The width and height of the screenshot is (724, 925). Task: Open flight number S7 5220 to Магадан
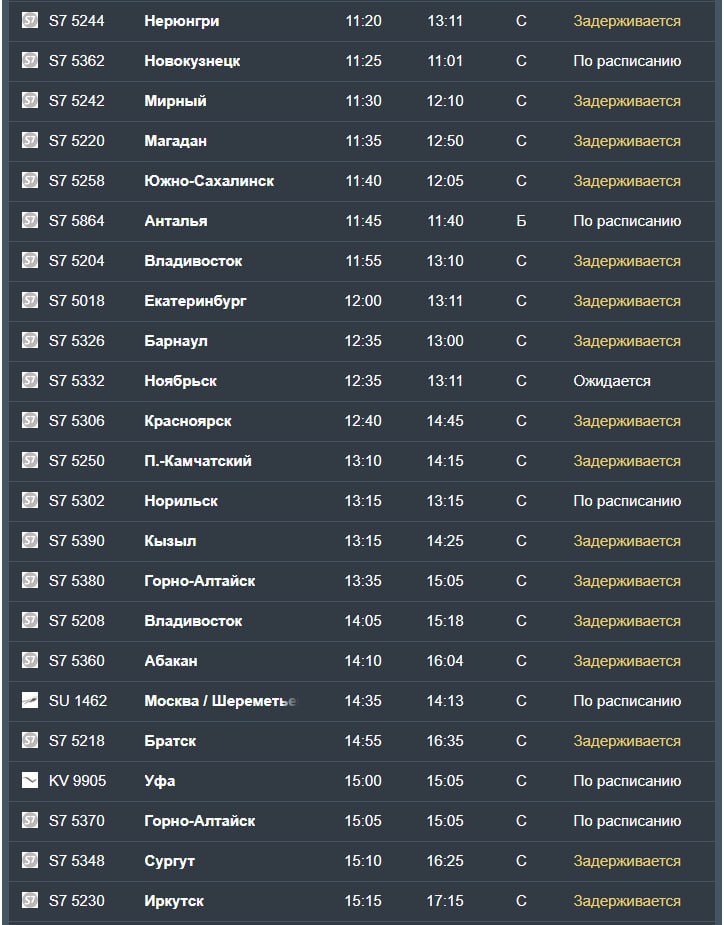pyautogui.click(x=77, y=141)
